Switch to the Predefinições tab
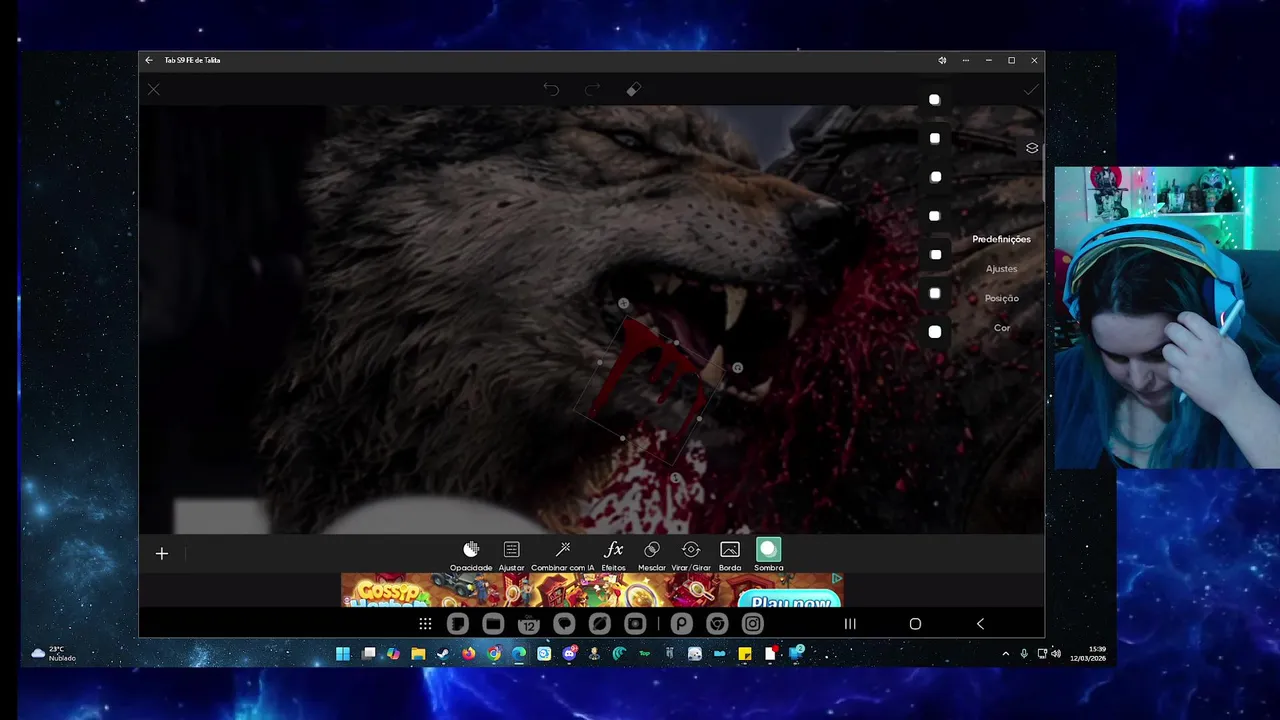Screen dimensions: 1280x720 [x=1001, y=240]
